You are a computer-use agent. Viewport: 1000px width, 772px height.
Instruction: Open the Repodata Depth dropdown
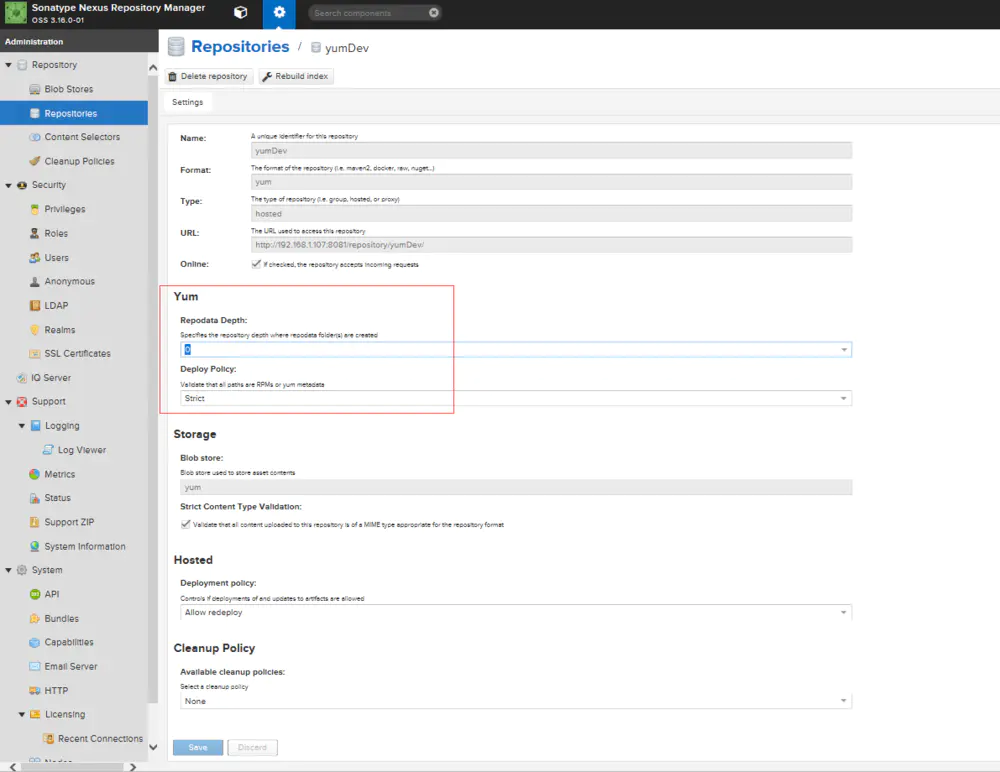click(844, 350)
